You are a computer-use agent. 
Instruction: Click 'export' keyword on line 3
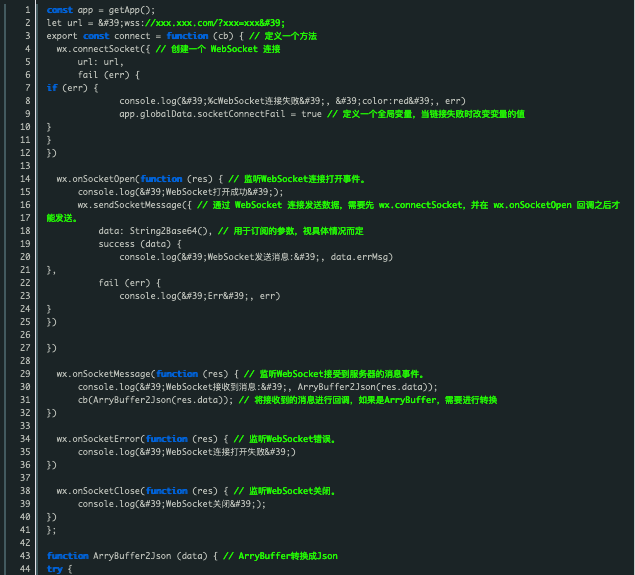pos(62,36)
